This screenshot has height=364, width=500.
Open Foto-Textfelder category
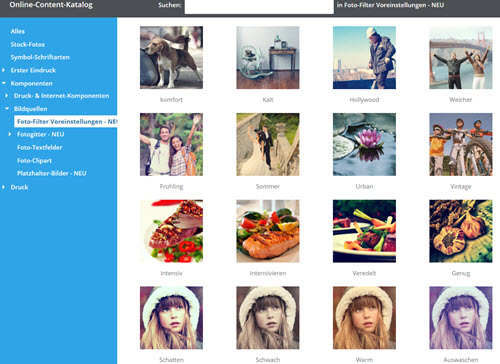39,147
